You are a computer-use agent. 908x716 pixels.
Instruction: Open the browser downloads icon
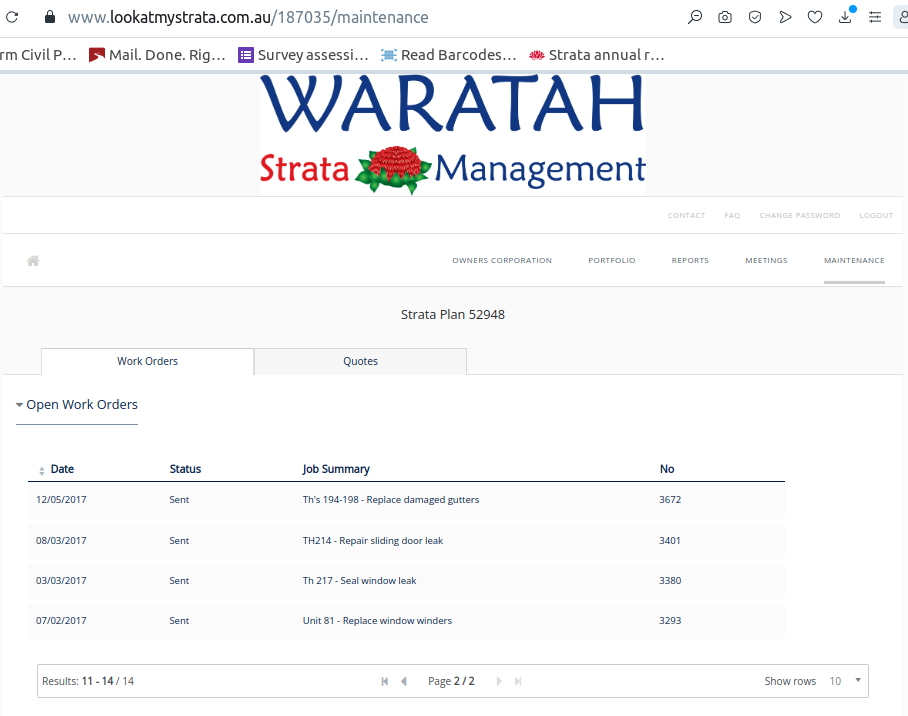845,17
